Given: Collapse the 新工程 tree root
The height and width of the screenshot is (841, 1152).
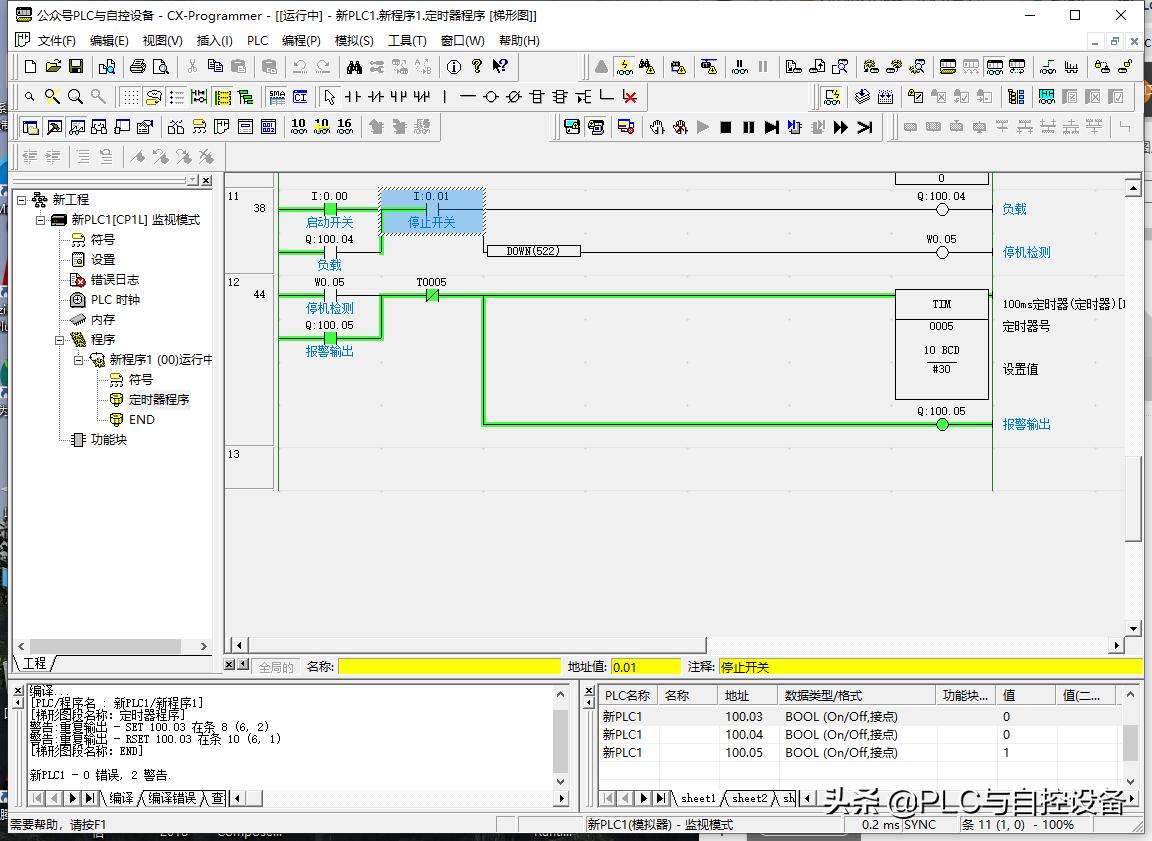Looking at the screenshot, I should (21, 200).
